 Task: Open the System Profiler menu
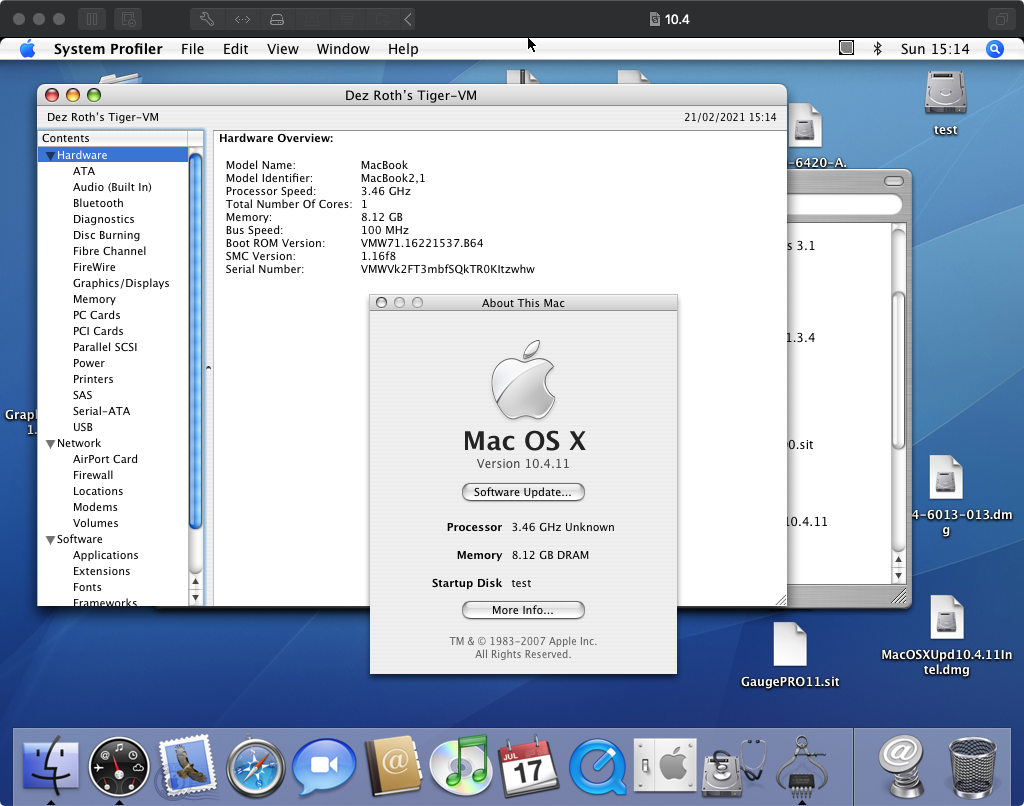(x=108, y=49)
